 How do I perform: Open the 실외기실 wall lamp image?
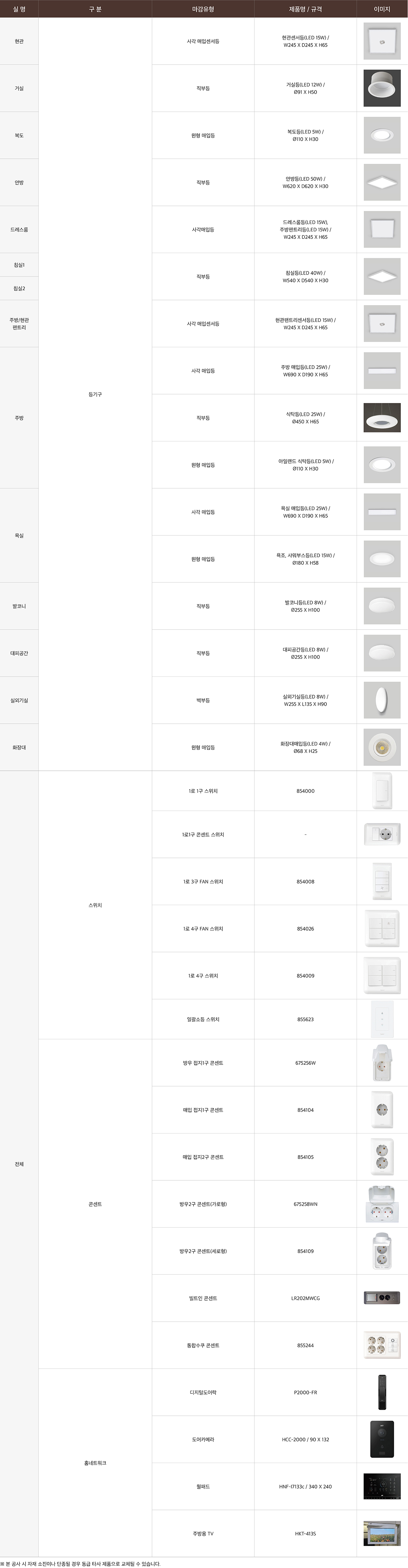point(382,700)
